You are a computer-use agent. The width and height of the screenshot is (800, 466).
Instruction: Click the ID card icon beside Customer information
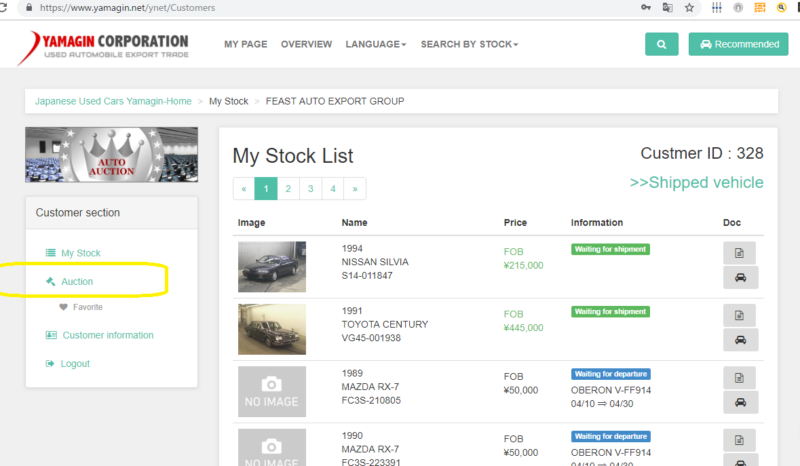[51, 335]
